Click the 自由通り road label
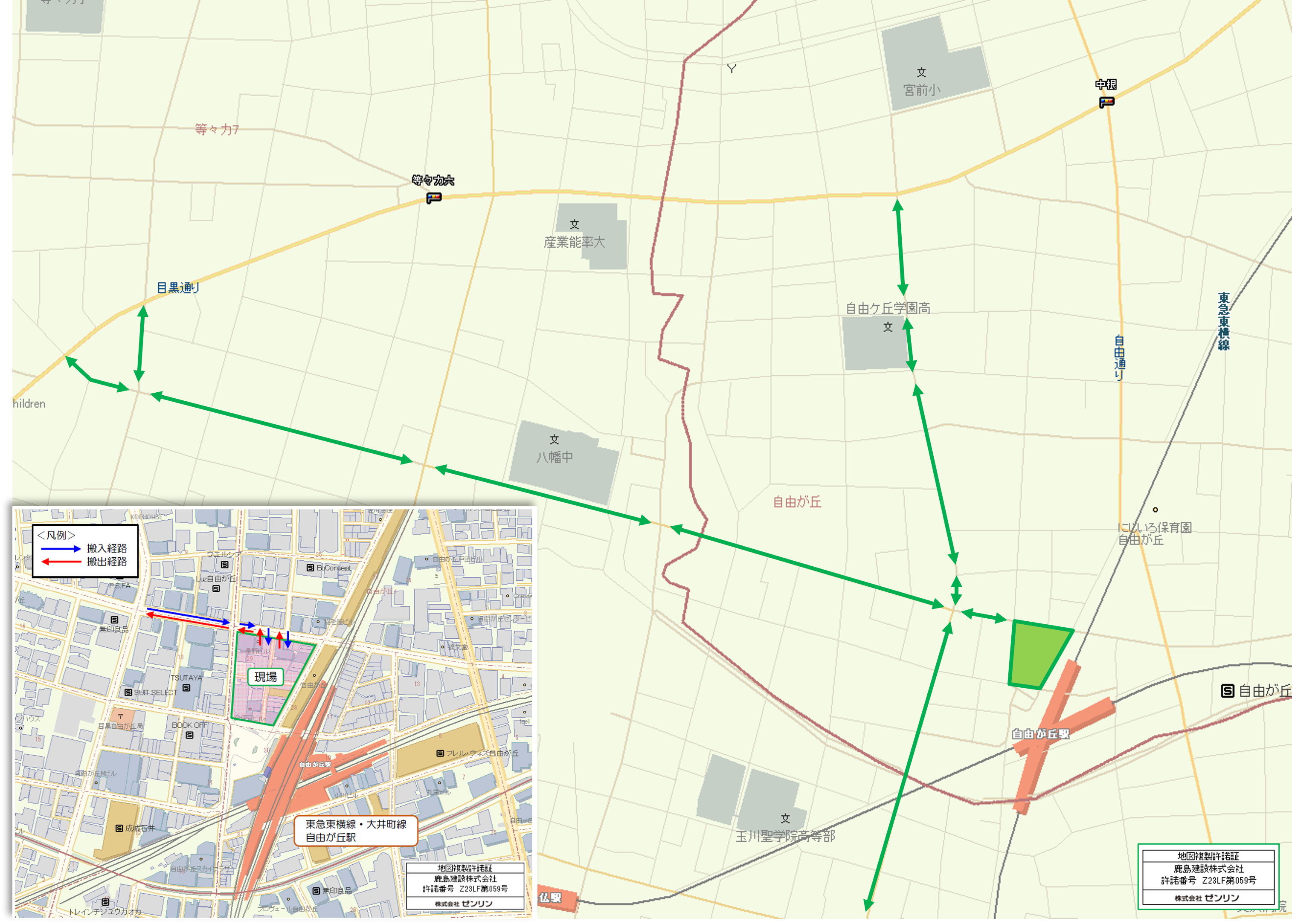 (1119, 359)
